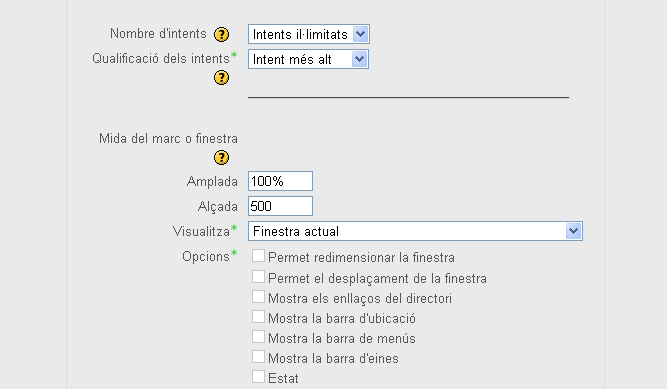
Task: Tick Mostra la barra de menús checkbox
Action: tap(258, 337)
